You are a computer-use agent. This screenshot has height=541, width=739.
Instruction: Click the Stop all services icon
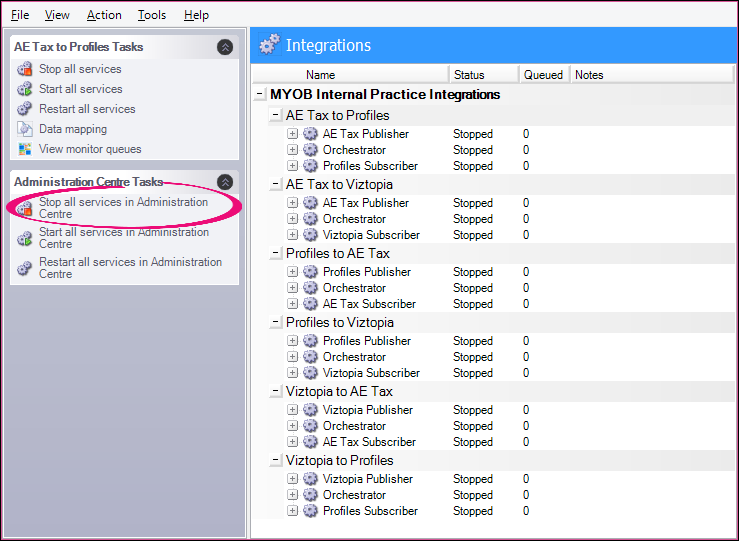click(25, 69)
